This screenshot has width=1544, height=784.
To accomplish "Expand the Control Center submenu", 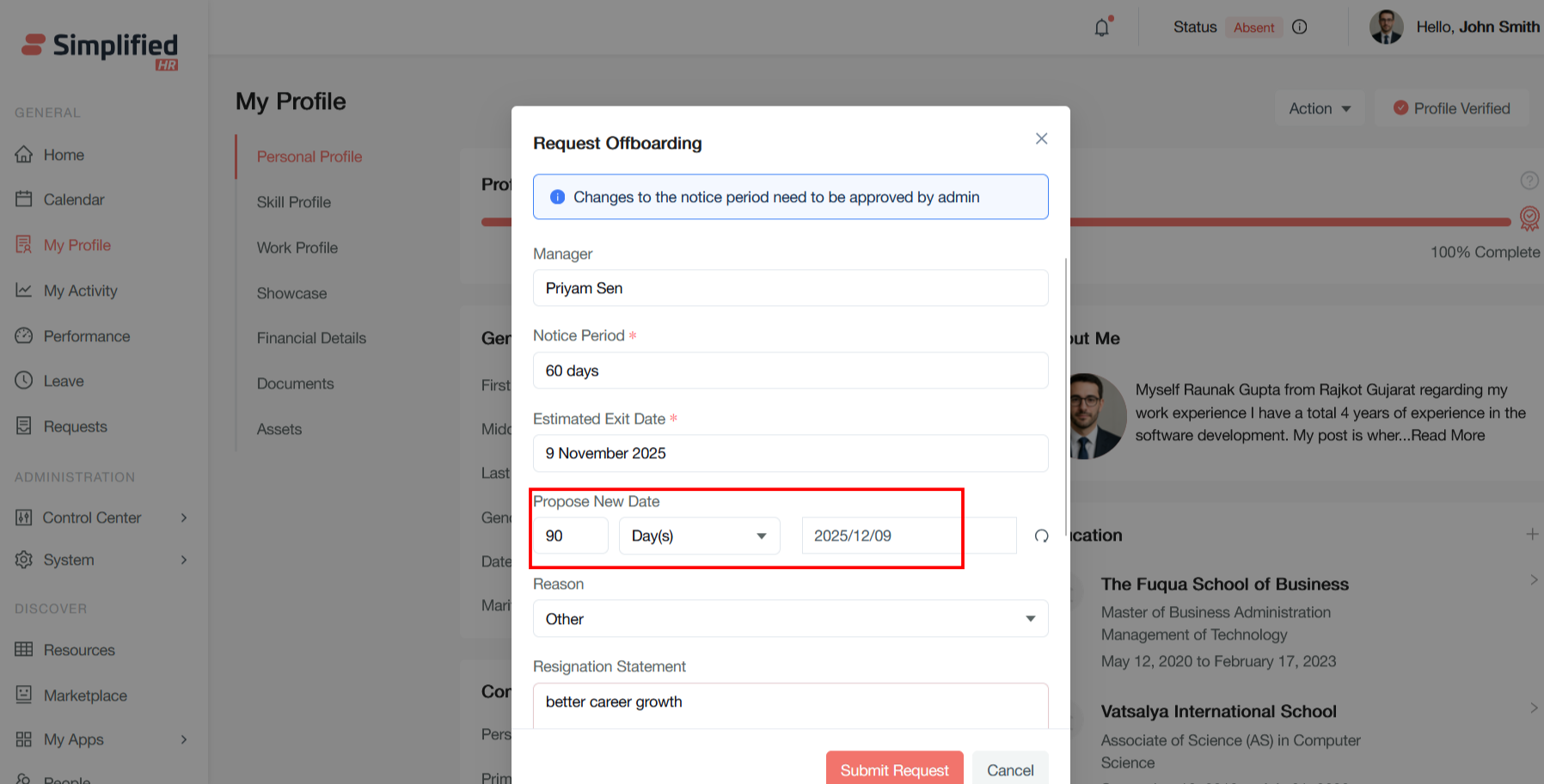I will [183, 518].
